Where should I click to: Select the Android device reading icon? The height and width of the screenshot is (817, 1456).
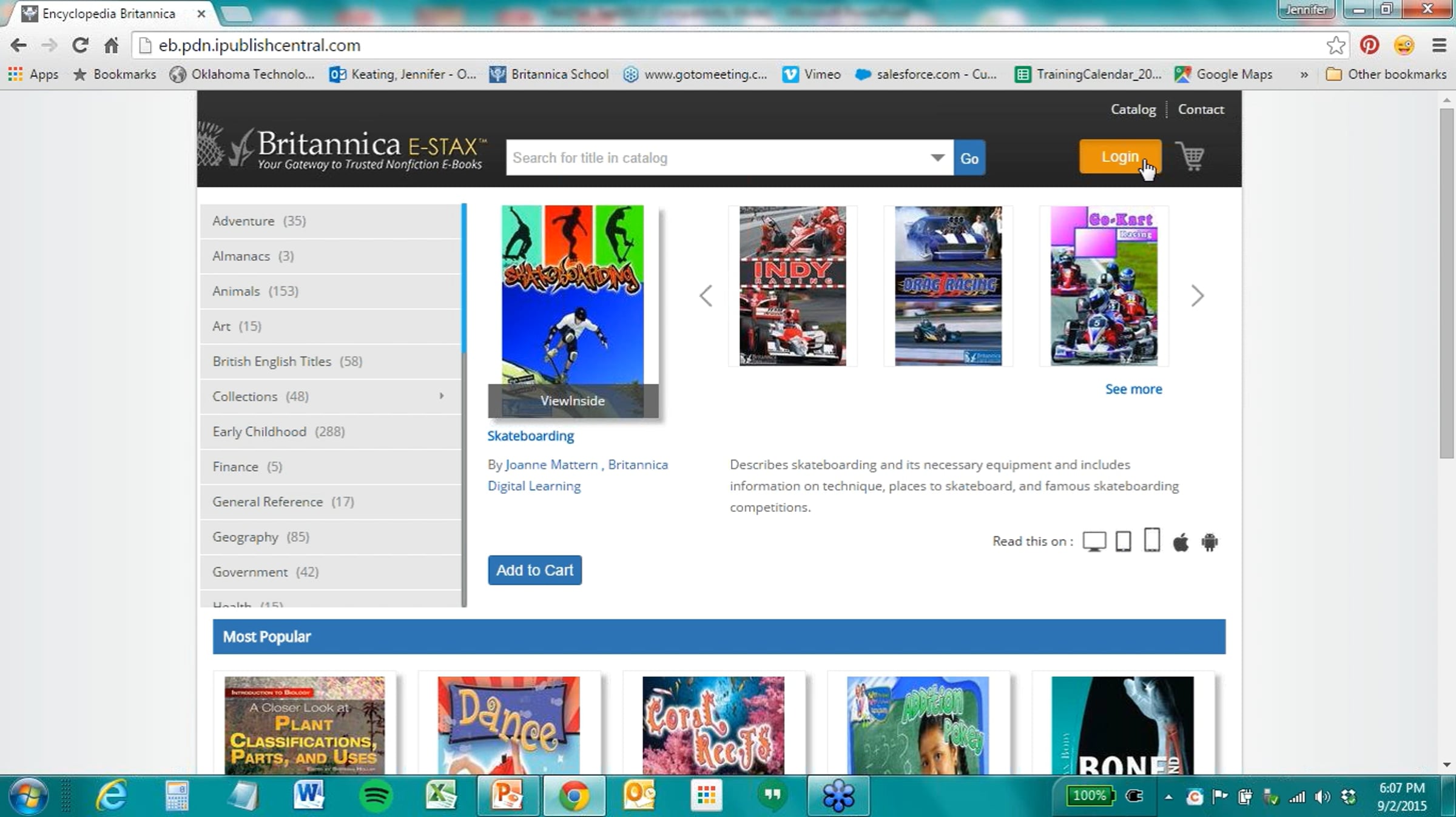click(1210, 541)
